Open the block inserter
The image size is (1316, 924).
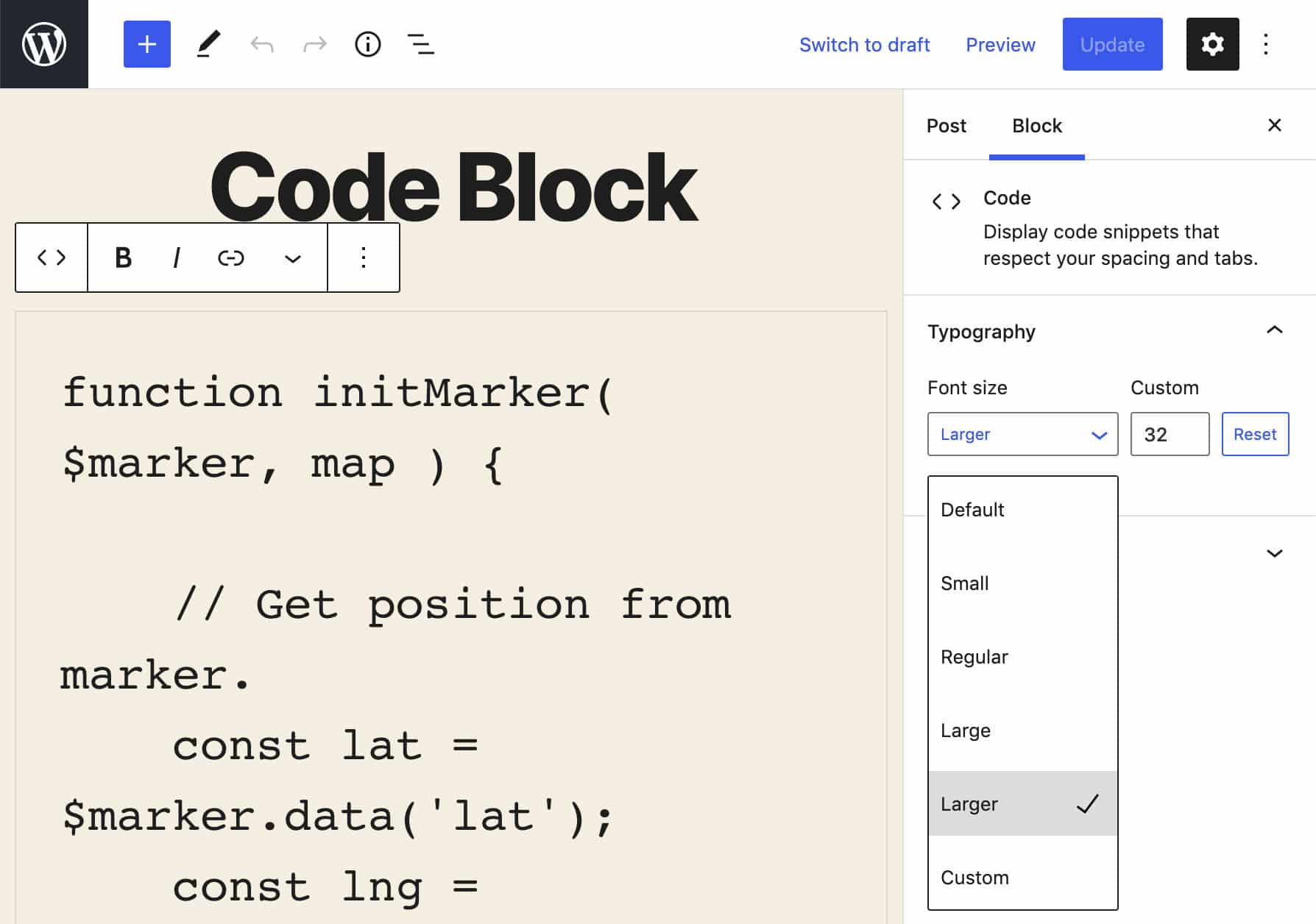146,43
